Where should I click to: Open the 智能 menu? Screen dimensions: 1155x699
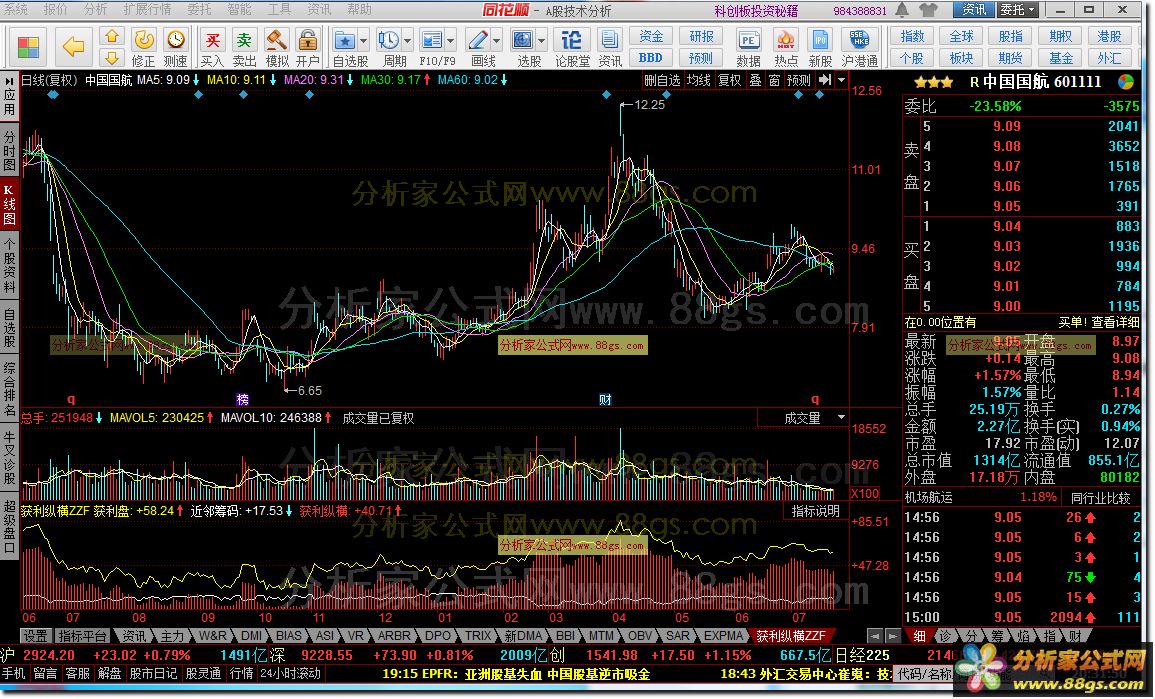tap(239, 9)
